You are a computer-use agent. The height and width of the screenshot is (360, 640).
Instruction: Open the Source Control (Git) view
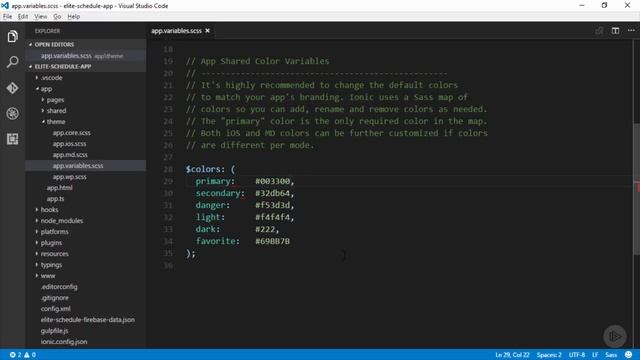coord(12,88)
